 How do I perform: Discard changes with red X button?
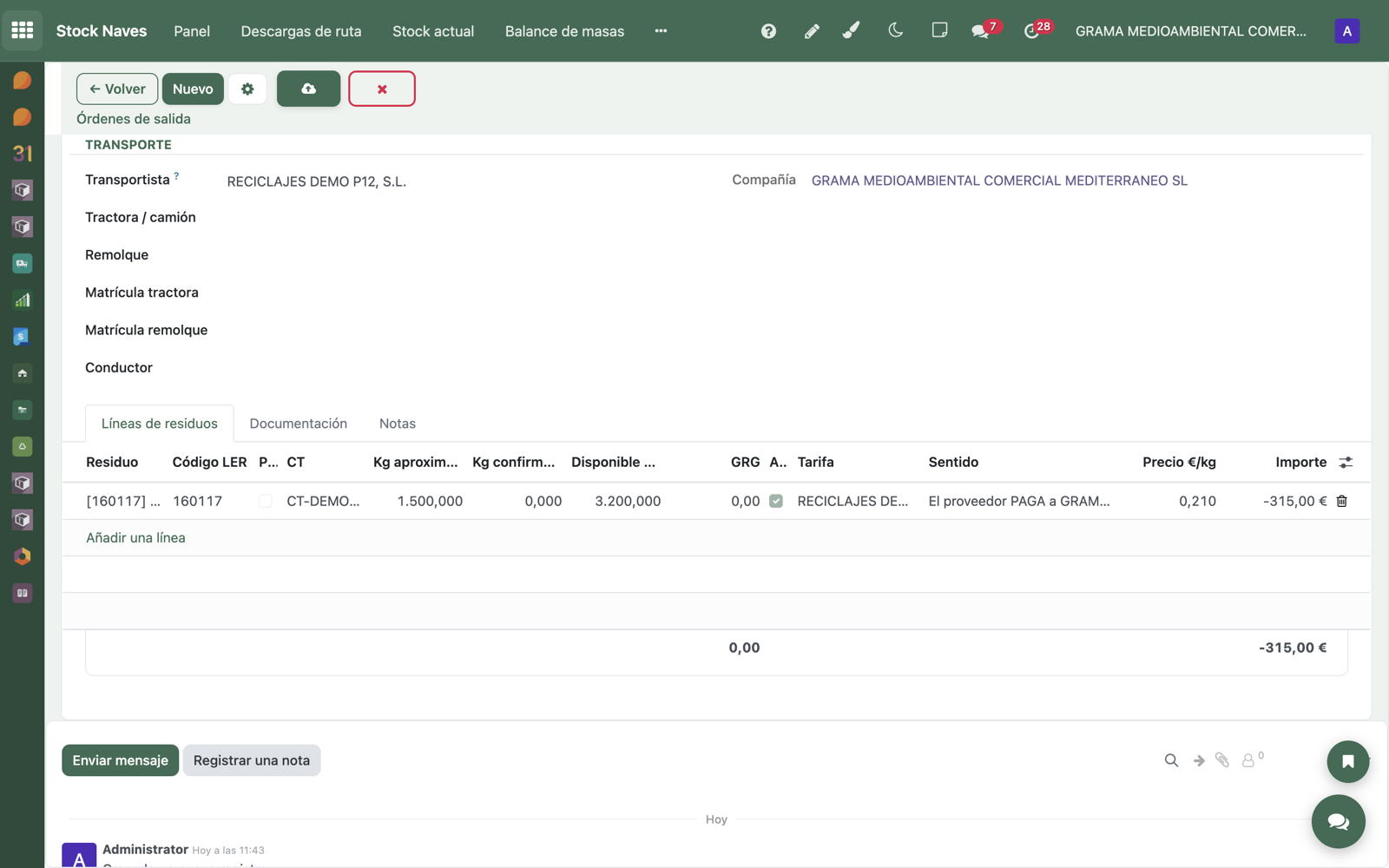(x=382, y=89)
